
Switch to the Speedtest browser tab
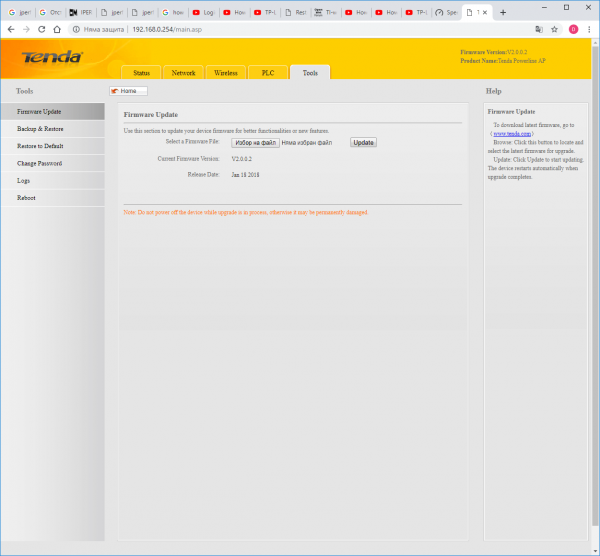coord(446,13)
